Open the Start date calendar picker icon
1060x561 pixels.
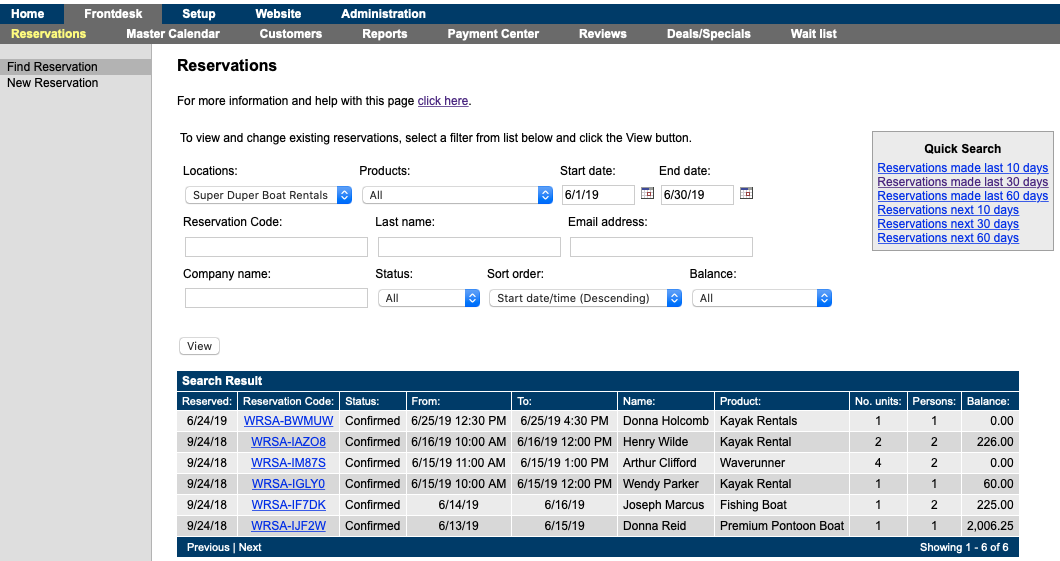tap(647, 194)
